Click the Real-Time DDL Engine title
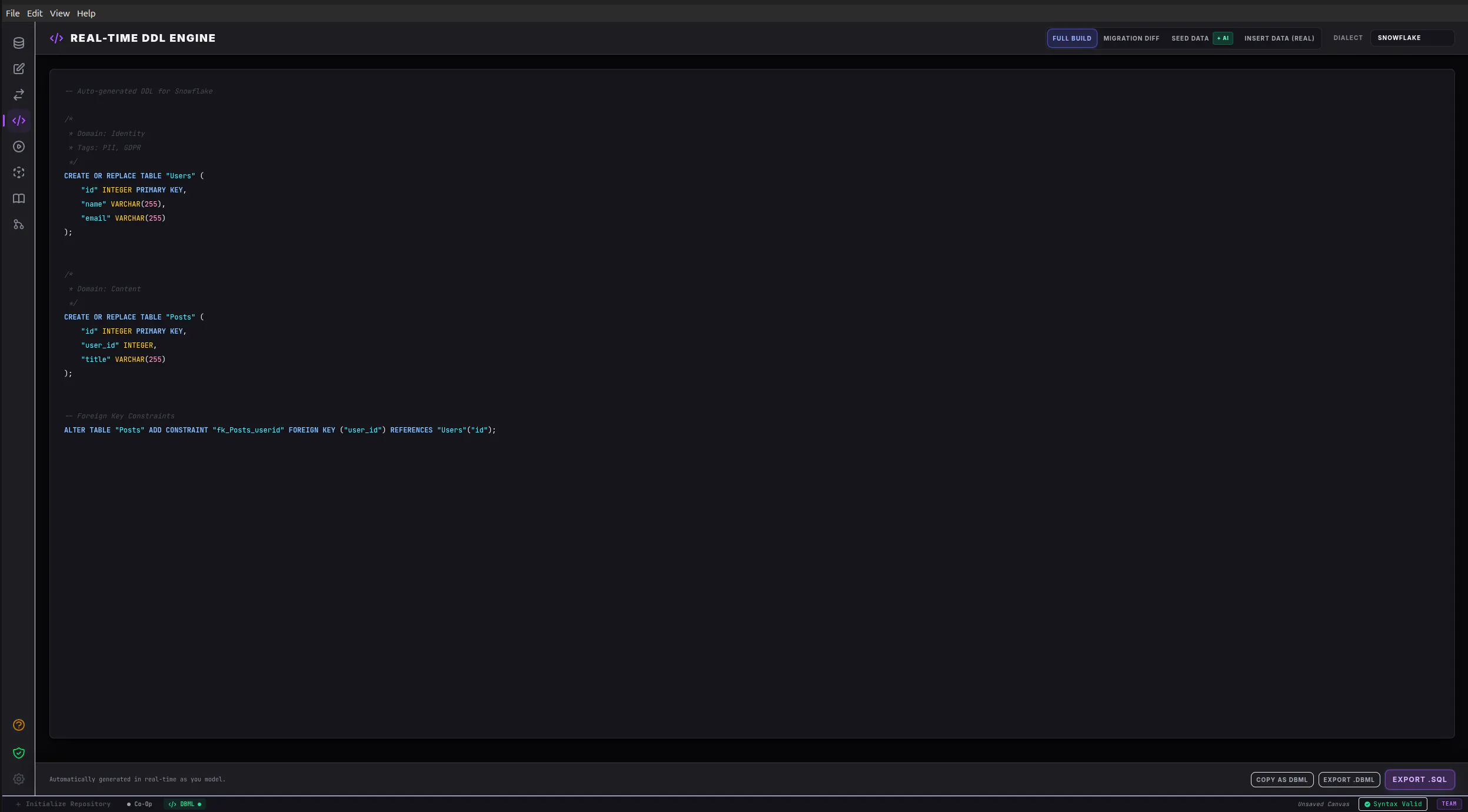The image size is (1468, 812). (x=143, y=38)
